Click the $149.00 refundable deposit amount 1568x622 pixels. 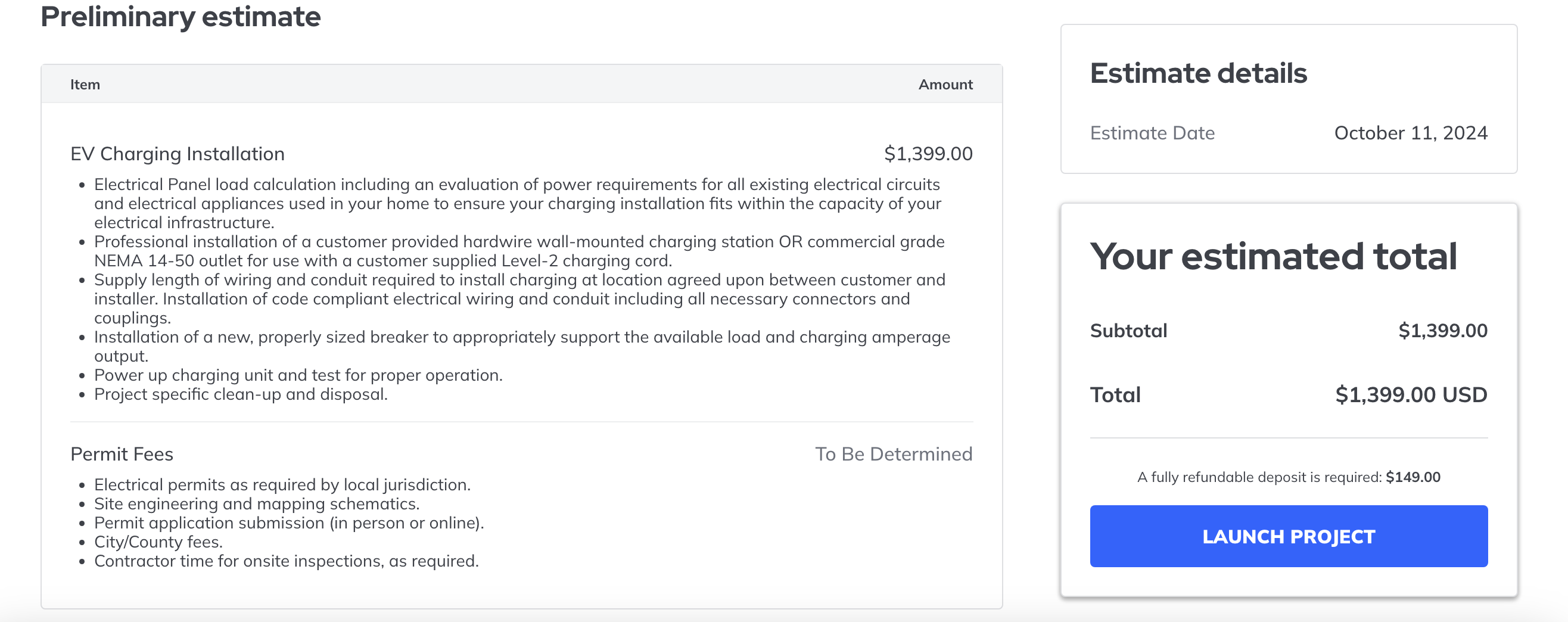[1413, 477]
